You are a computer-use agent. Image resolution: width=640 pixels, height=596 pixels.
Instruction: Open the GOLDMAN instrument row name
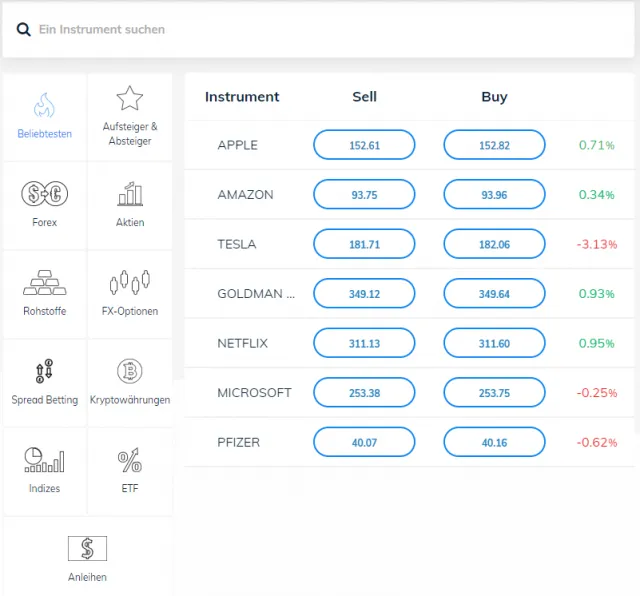256,294
